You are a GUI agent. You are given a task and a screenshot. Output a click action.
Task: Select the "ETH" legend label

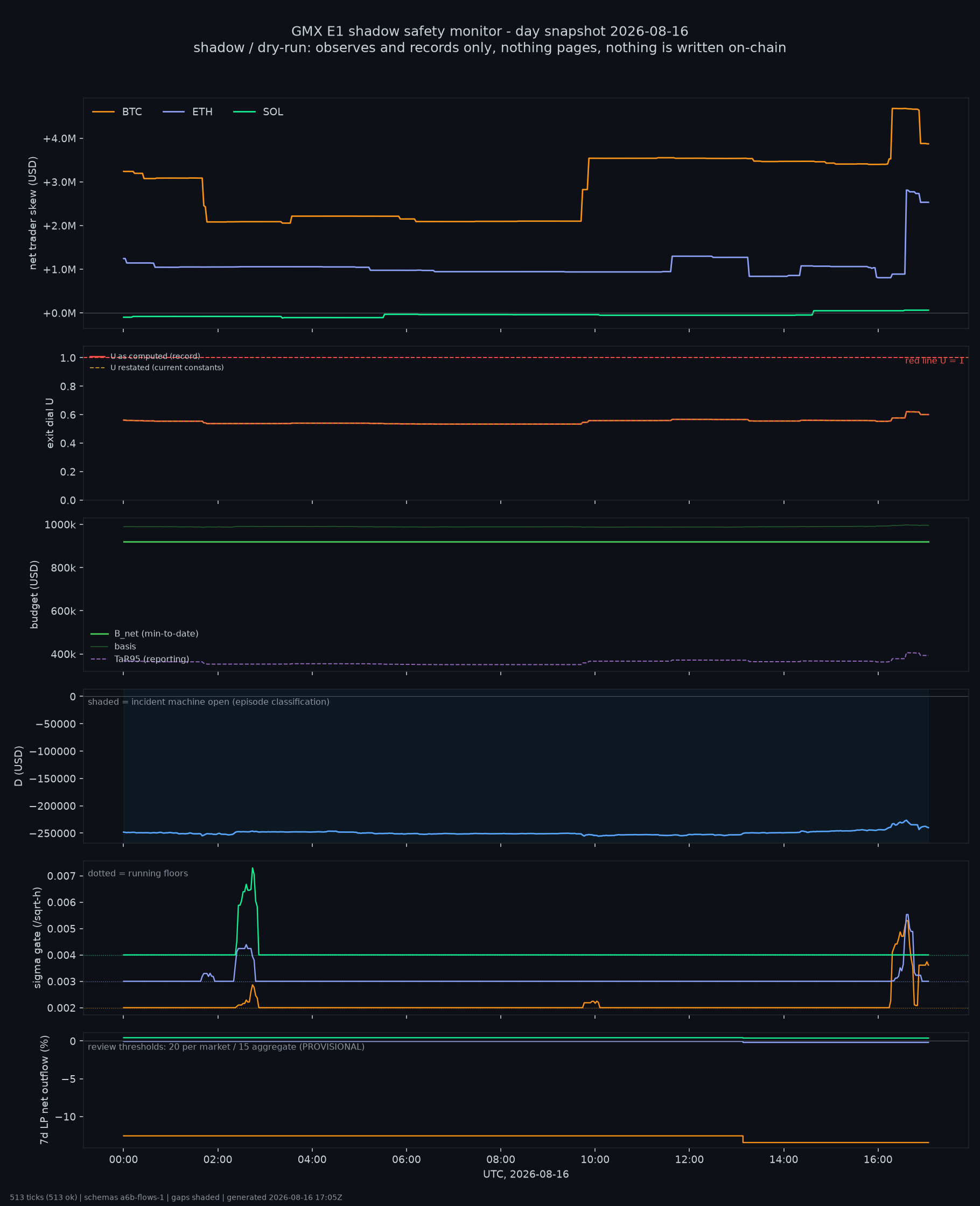tap(202, 112)
